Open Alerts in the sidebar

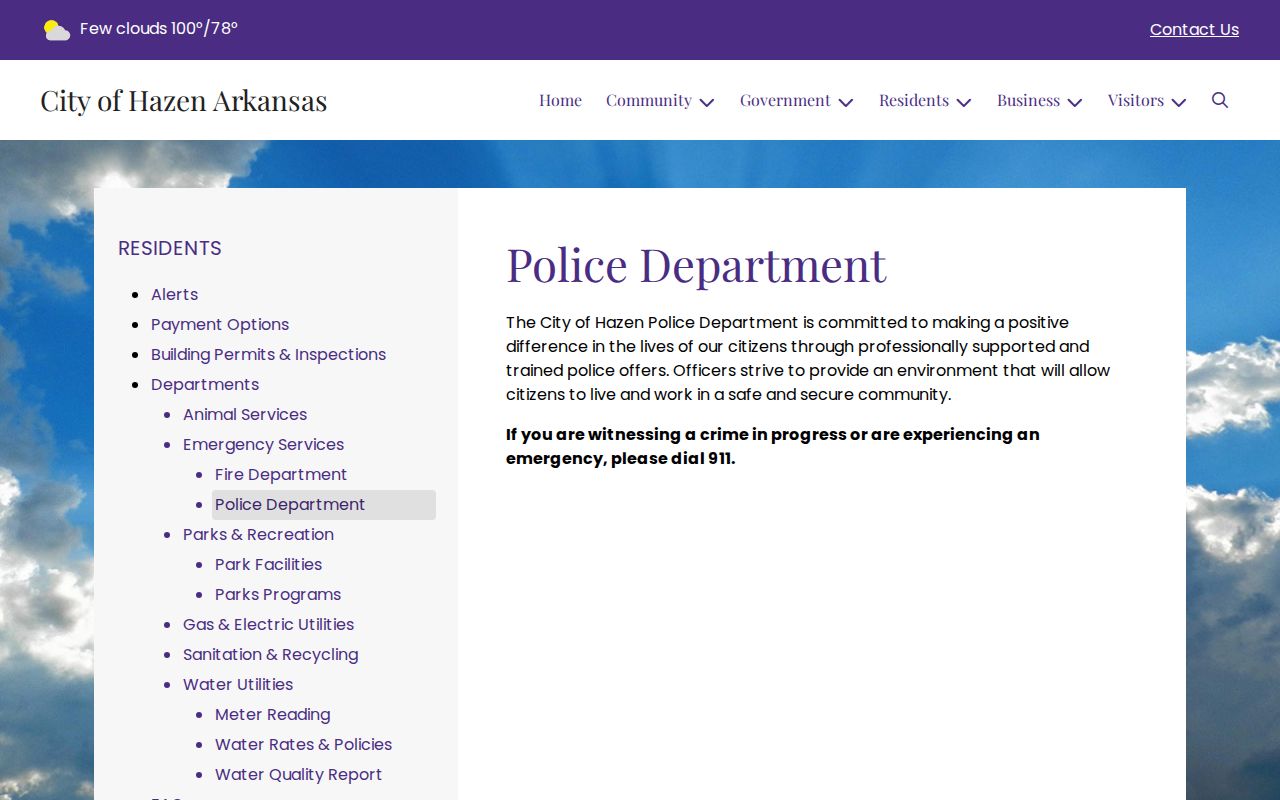pyautogui.click(x=174, y=294)
